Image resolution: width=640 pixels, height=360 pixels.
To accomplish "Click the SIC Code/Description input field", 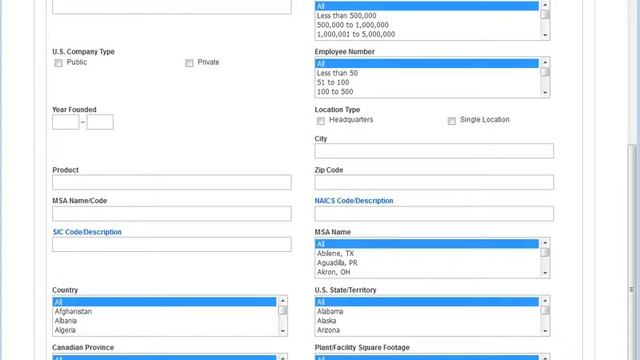I will (x=172, y=244).
